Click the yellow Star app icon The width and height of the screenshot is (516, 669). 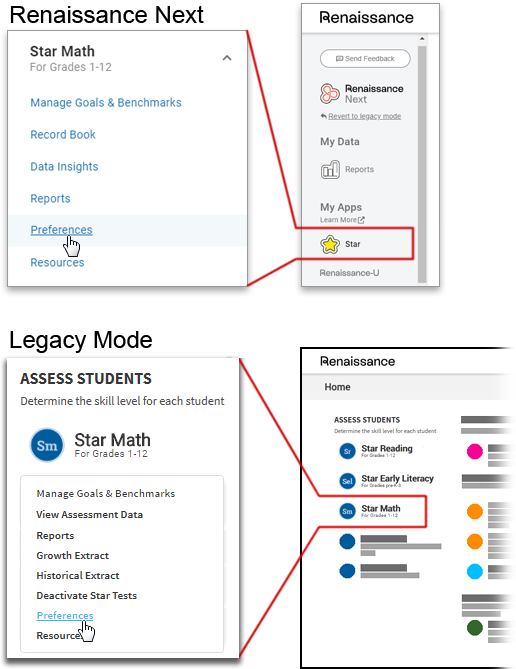[329, 244]
